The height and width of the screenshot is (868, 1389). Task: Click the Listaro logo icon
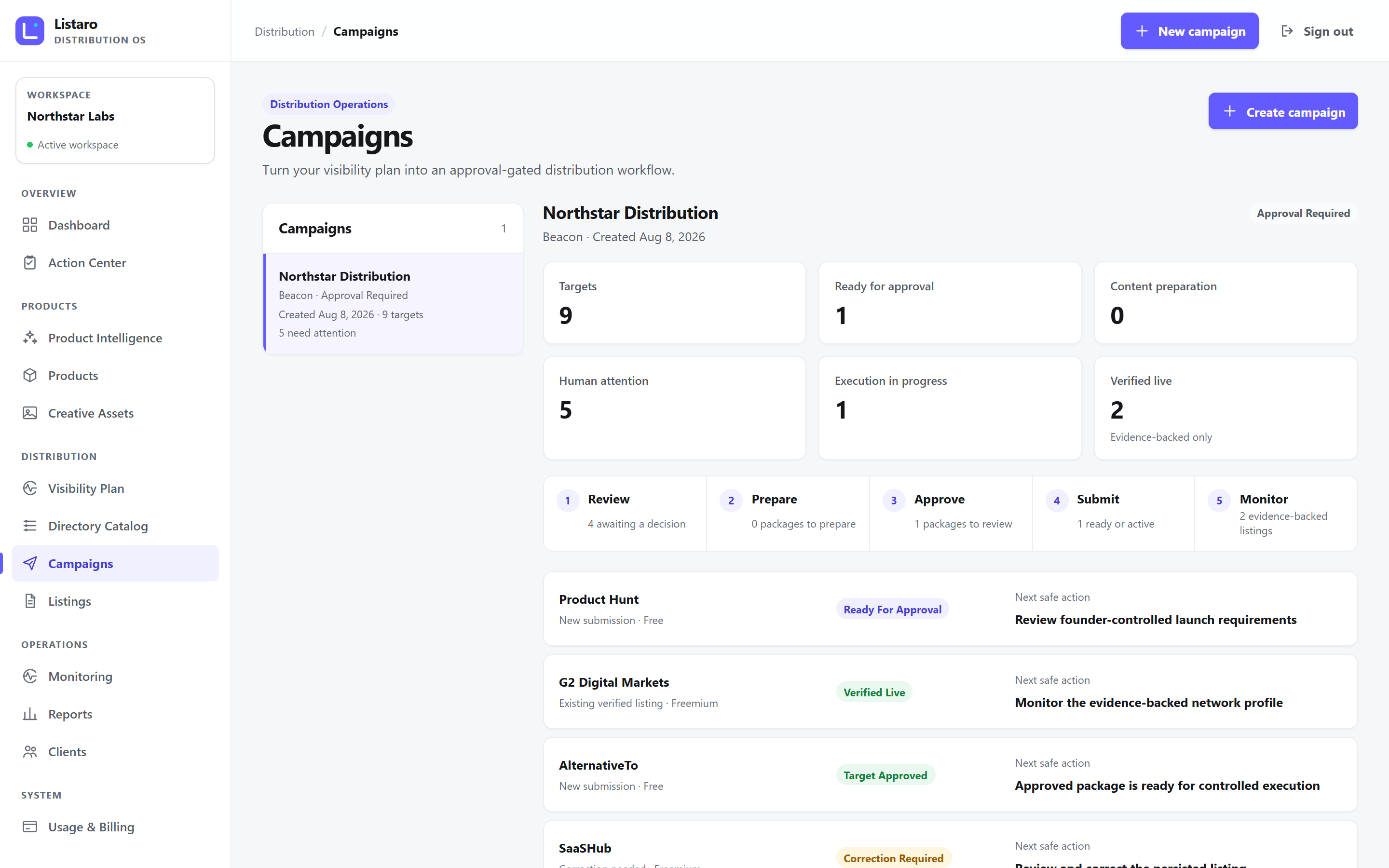click(30, 31)
